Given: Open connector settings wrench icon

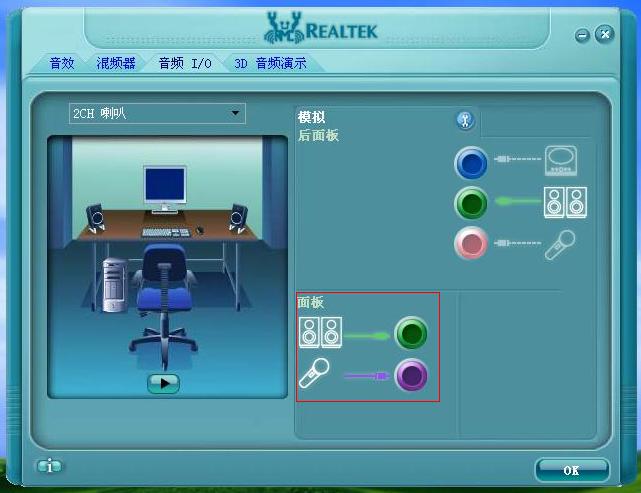Looking at the screenshot, I should [464, 120].
